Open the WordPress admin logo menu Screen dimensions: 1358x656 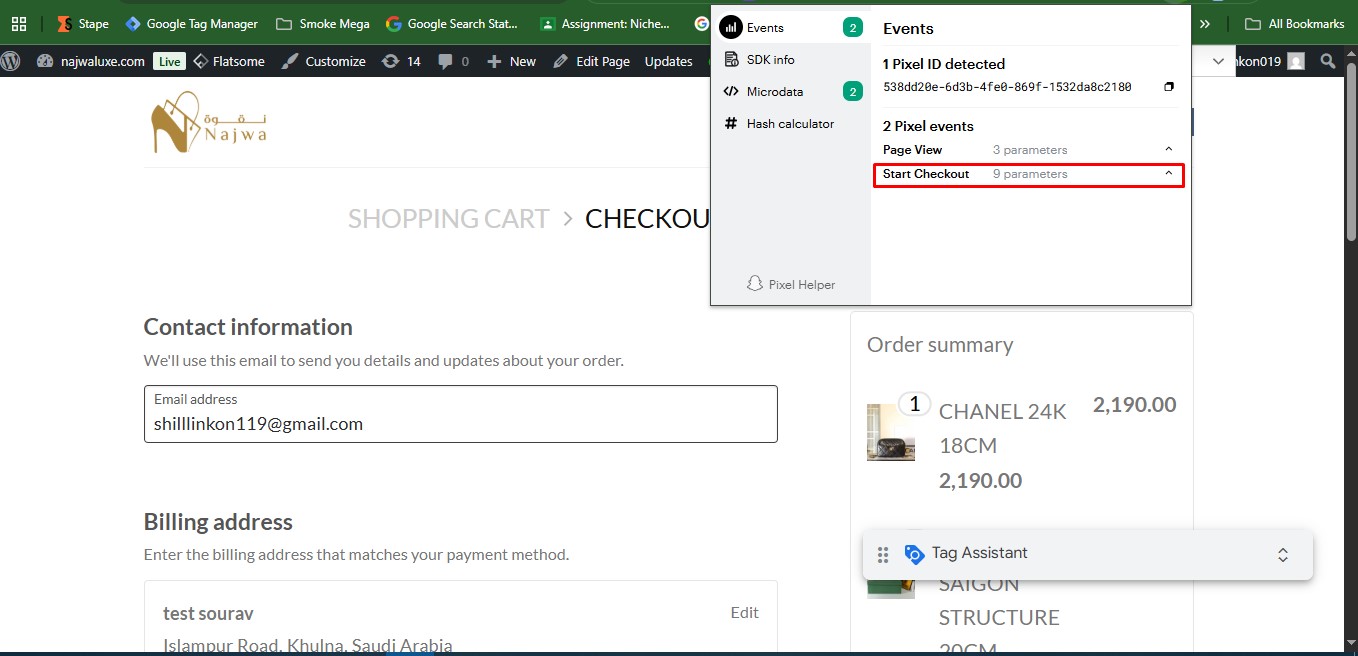11,61
